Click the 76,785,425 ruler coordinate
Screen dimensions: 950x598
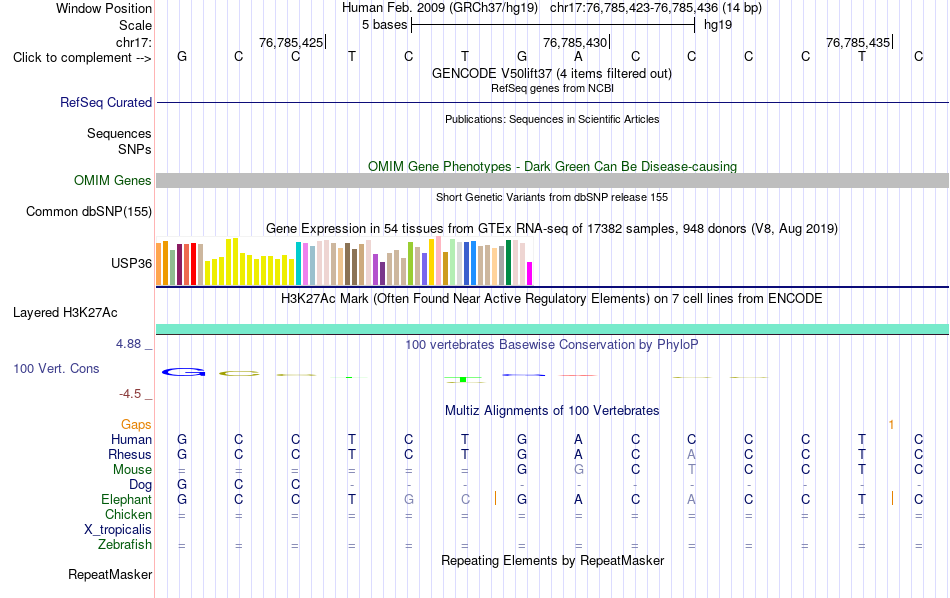pyautogui.click(x=291, y=42)
